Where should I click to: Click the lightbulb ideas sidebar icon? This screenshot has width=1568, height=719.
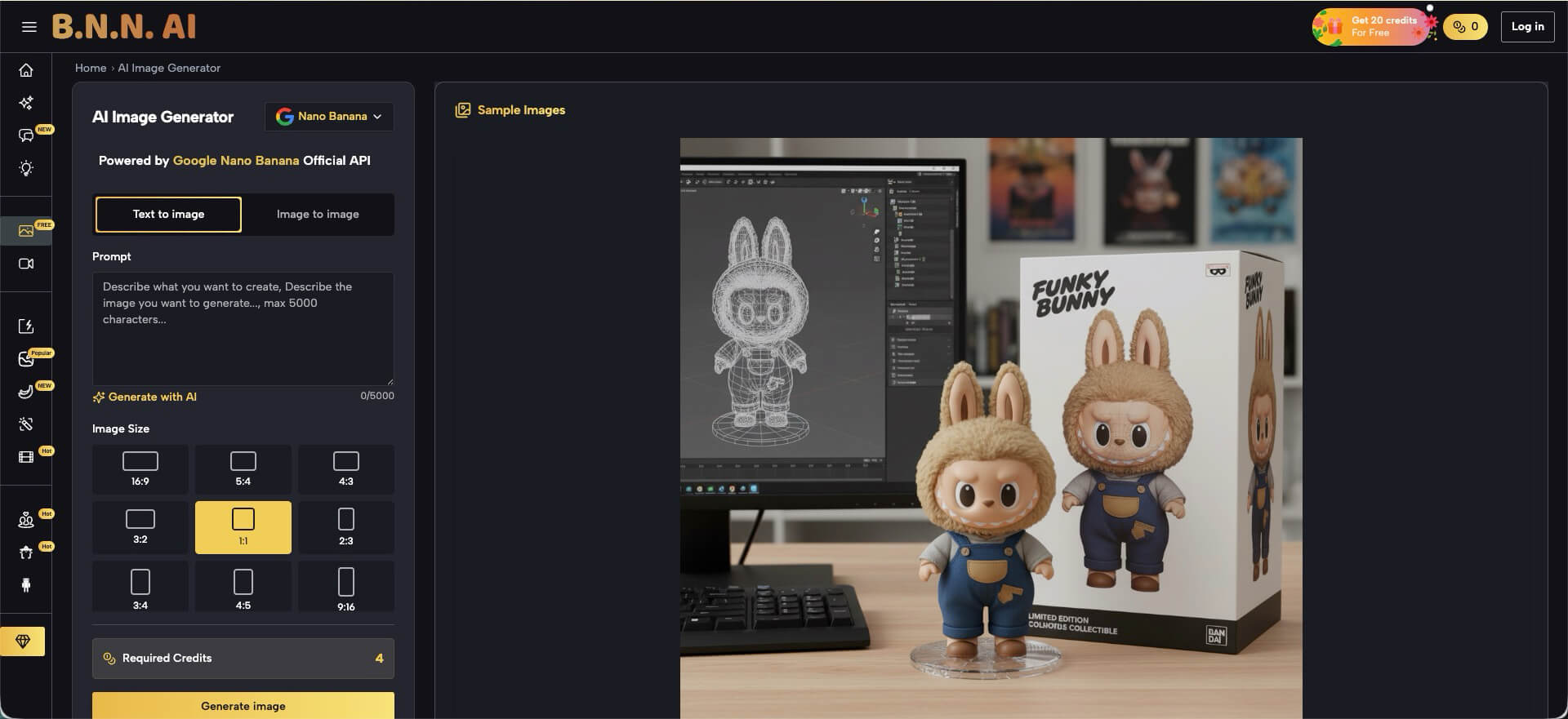coord(26,169)
